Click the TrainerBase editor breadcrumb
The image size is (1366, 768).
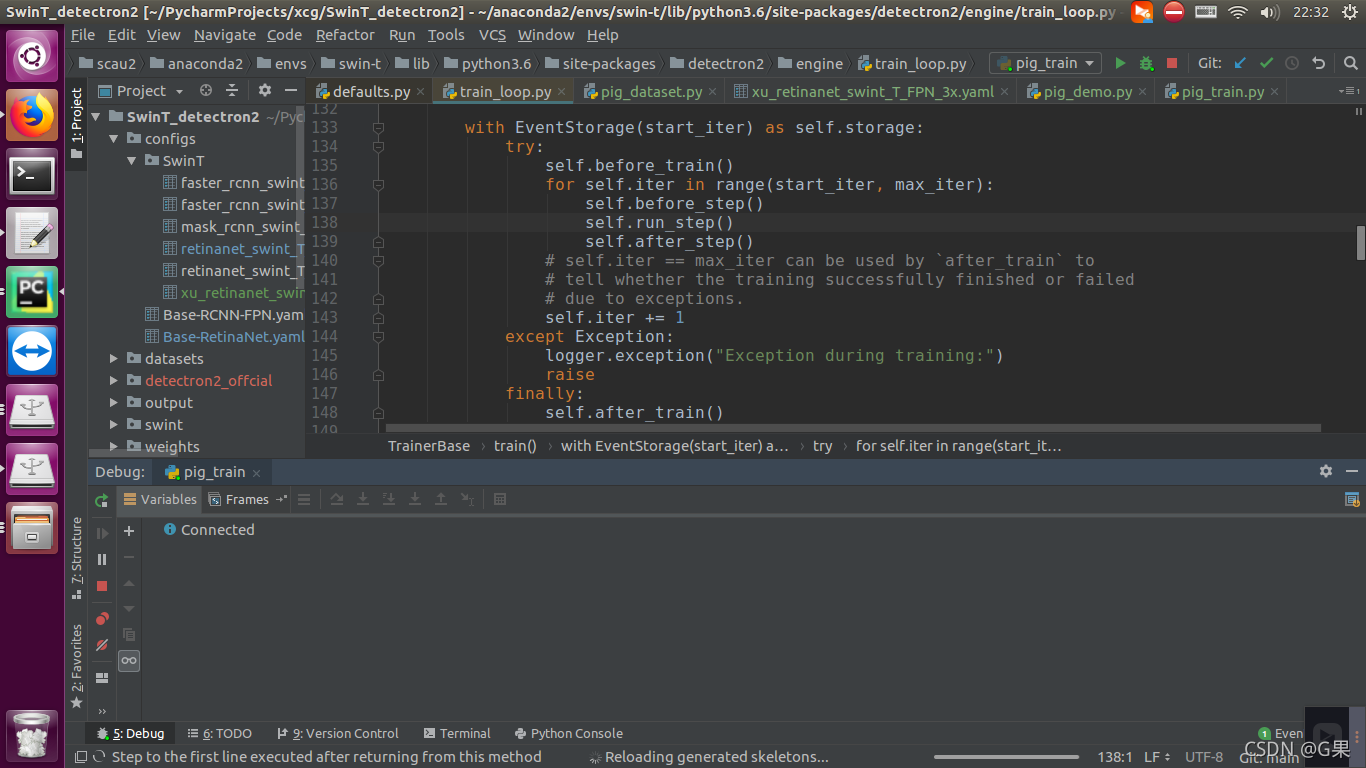pyautogui.click(x=429, y=446)
